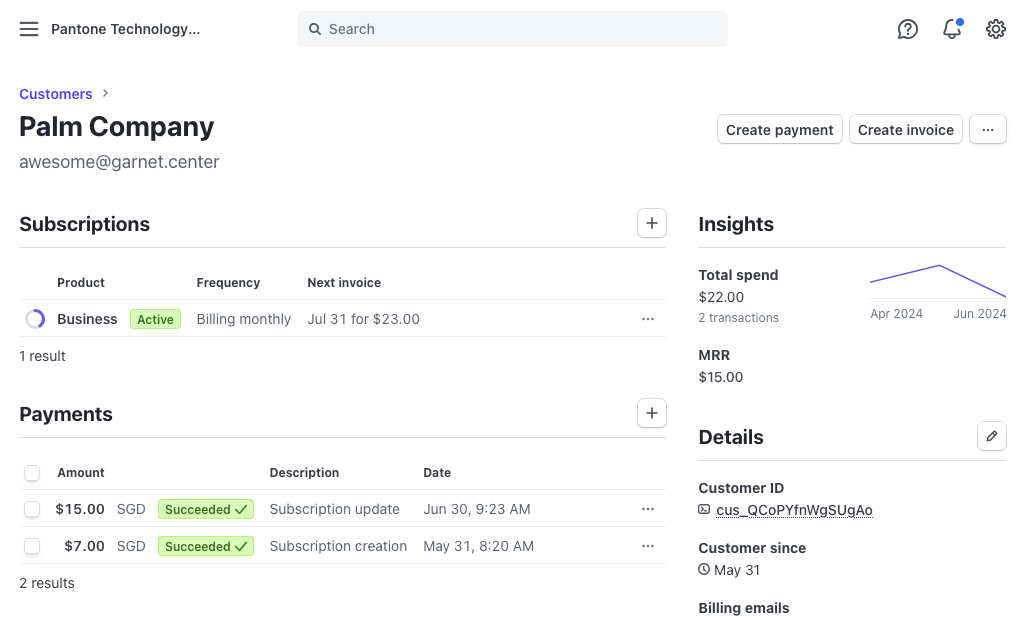Add a subscription with the plus icon
This screenshot has height=619, width=1025.
pyautogui.click(x=651, y=222)
